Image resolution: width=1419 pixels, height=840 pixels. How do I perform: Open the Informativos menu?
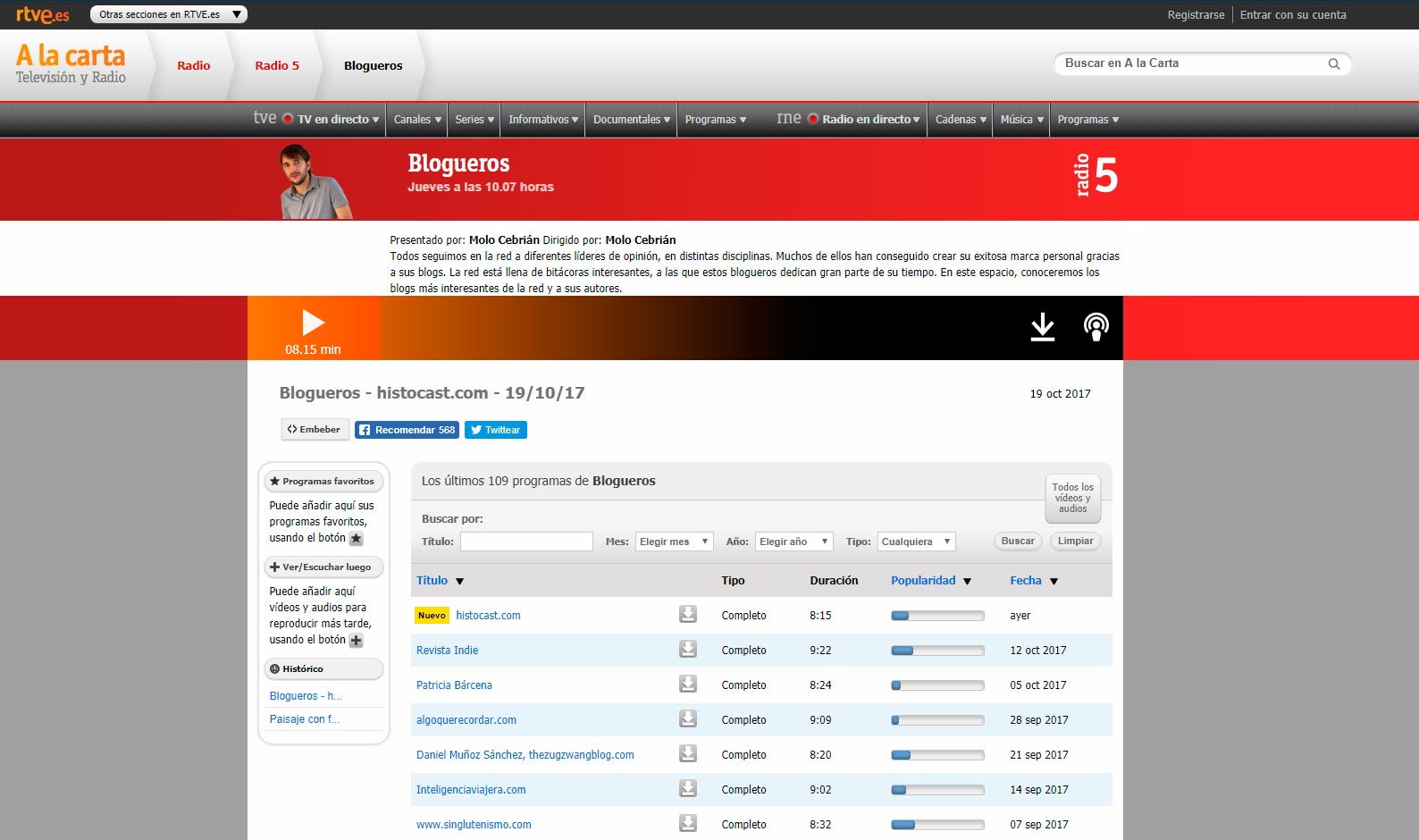click(x=542, y=120)
